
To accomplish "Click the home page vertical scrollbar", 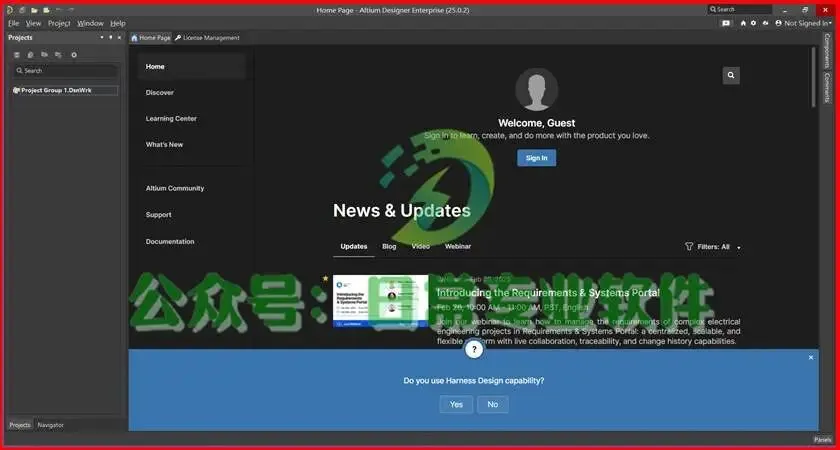I will pyautogui.click(x=814, y=77).
